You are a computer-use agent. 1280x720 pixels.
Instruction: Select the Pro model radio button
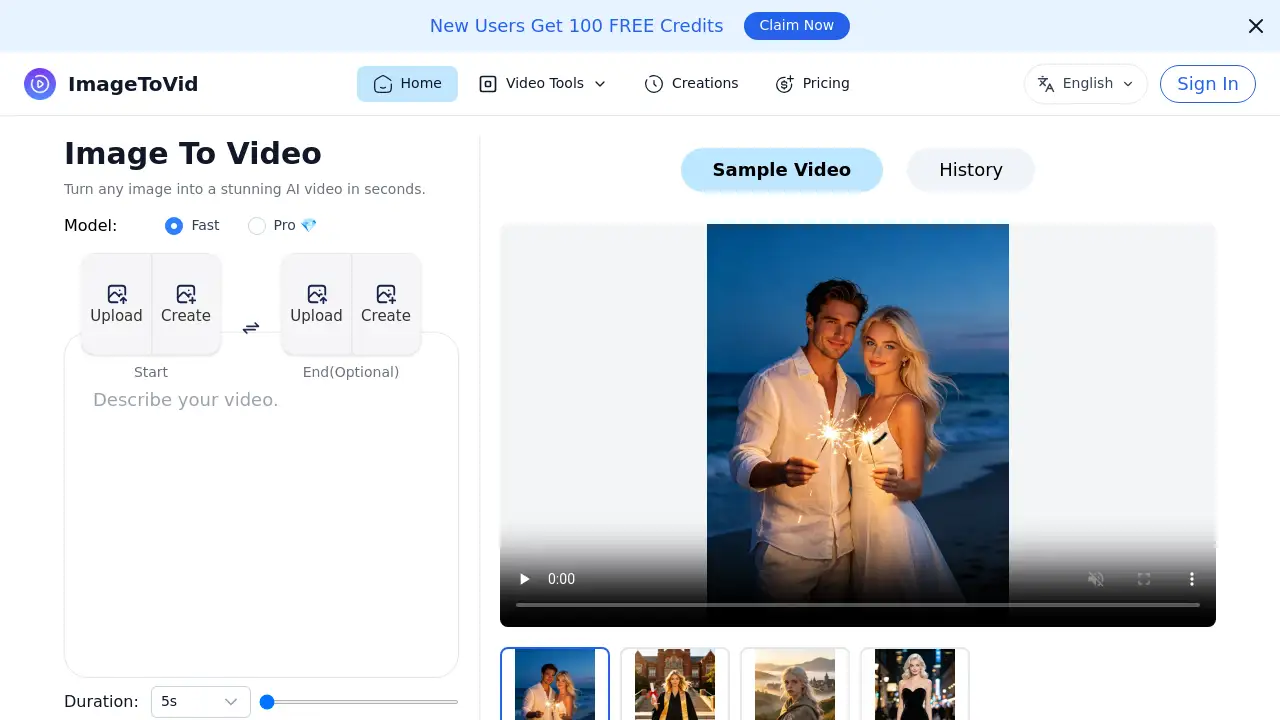(x=257, y=226)
